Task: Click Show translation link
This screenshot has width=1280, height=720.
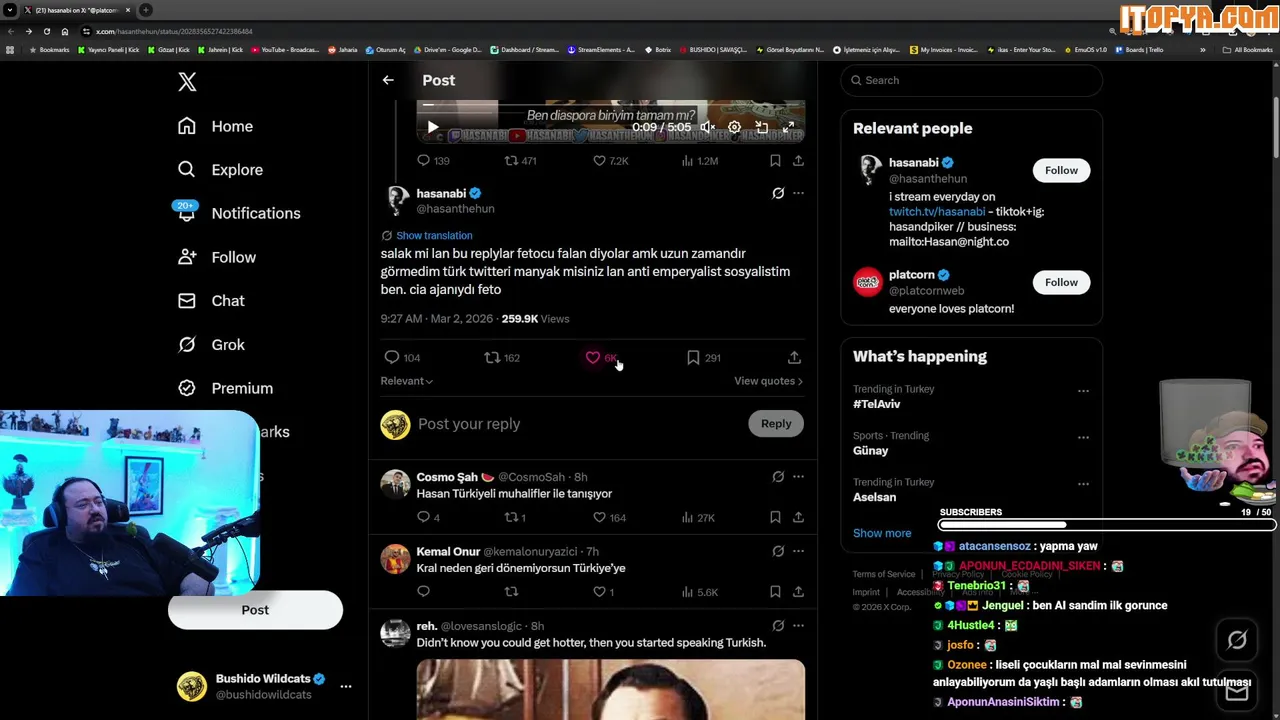Action: (434, 235)
